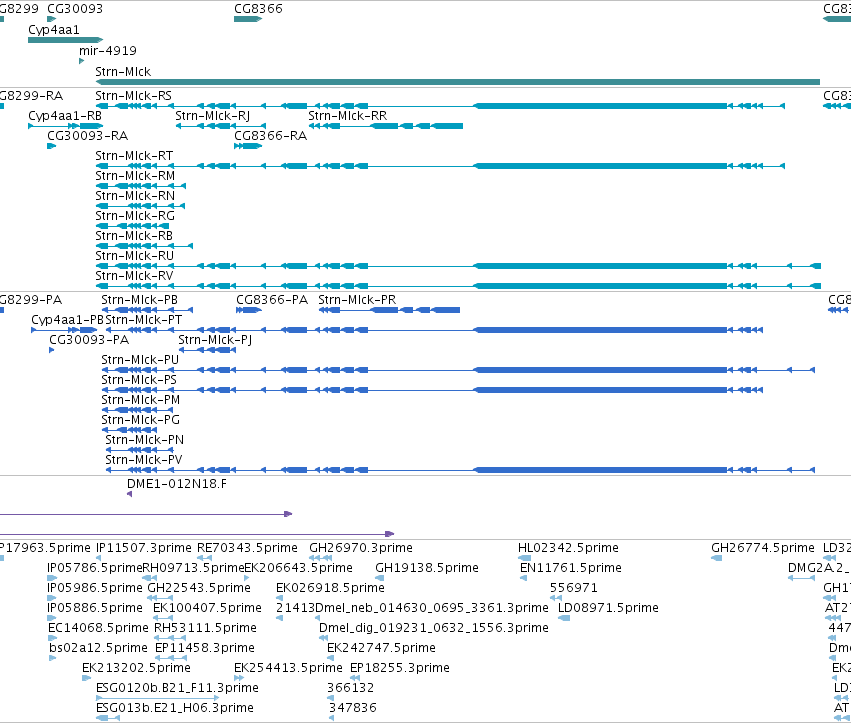Select the EP11458.3prime EST label

click(x=205, y=649)
